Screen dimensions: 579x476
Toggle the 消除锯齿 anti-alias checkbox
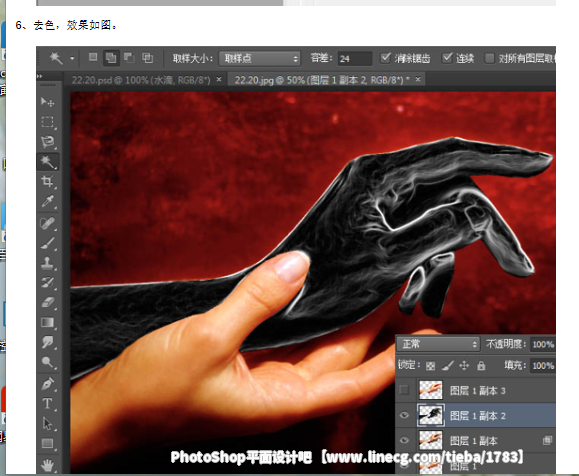[386, 58]
